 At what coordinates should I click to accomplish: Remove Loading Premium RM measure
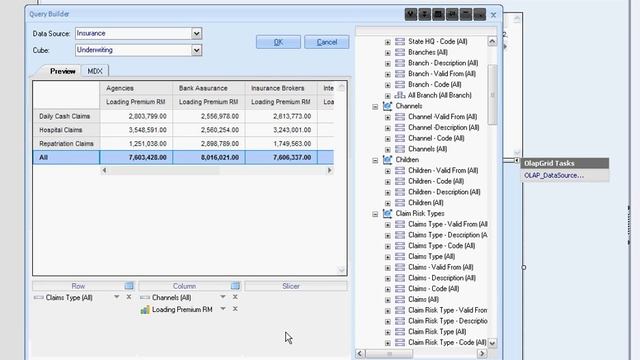[x=235, y=309]
